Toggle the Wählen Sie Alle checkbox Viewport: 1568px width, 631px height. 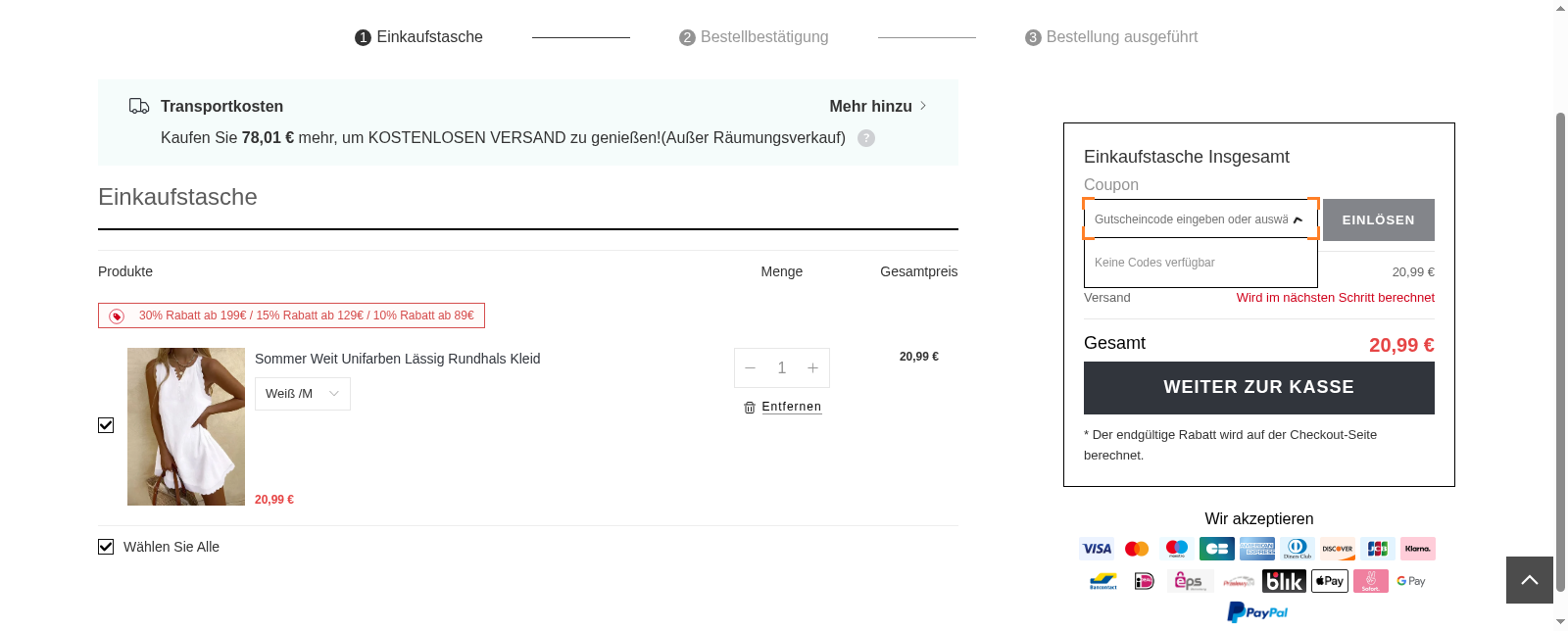click(105, 547)
